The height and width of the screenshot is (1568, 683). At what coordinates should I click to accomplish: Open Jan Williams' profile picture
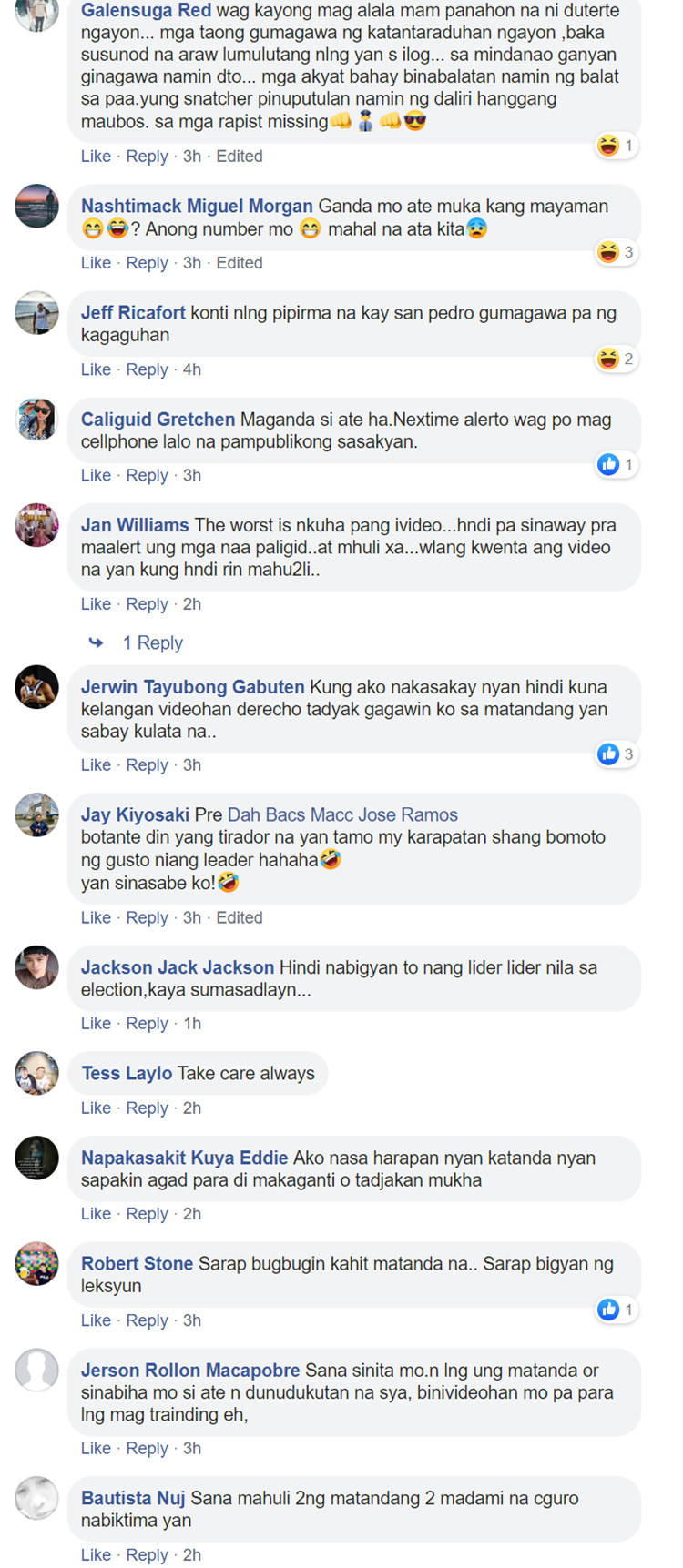click(x=37, y=526)
